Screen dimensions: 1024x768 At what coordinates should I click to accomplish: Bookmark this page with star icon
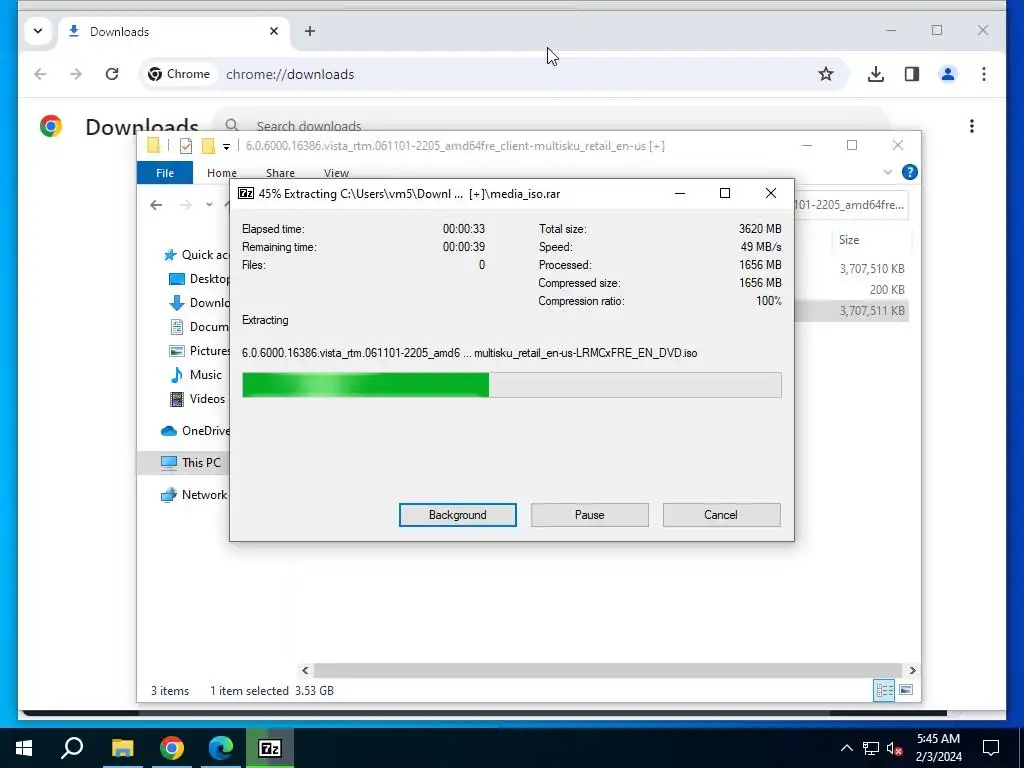825,74
